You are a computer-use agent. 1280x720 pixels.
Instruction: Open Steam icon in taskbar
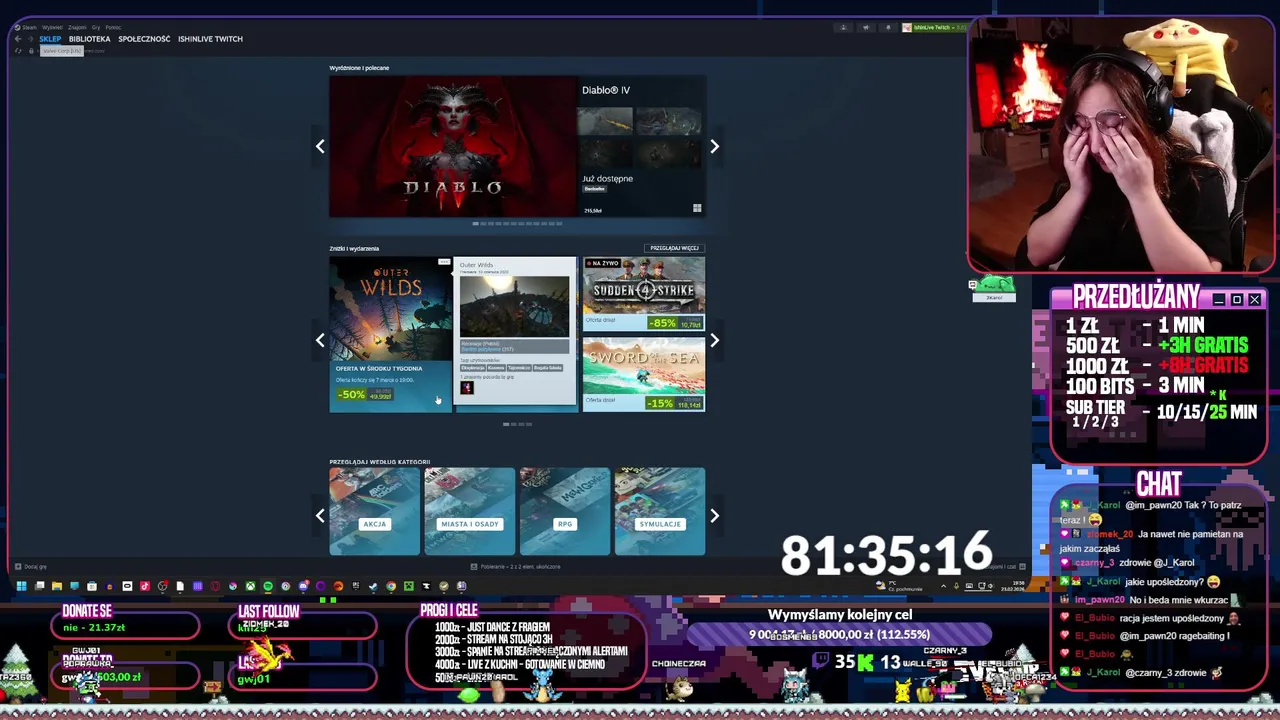point(373,586)
